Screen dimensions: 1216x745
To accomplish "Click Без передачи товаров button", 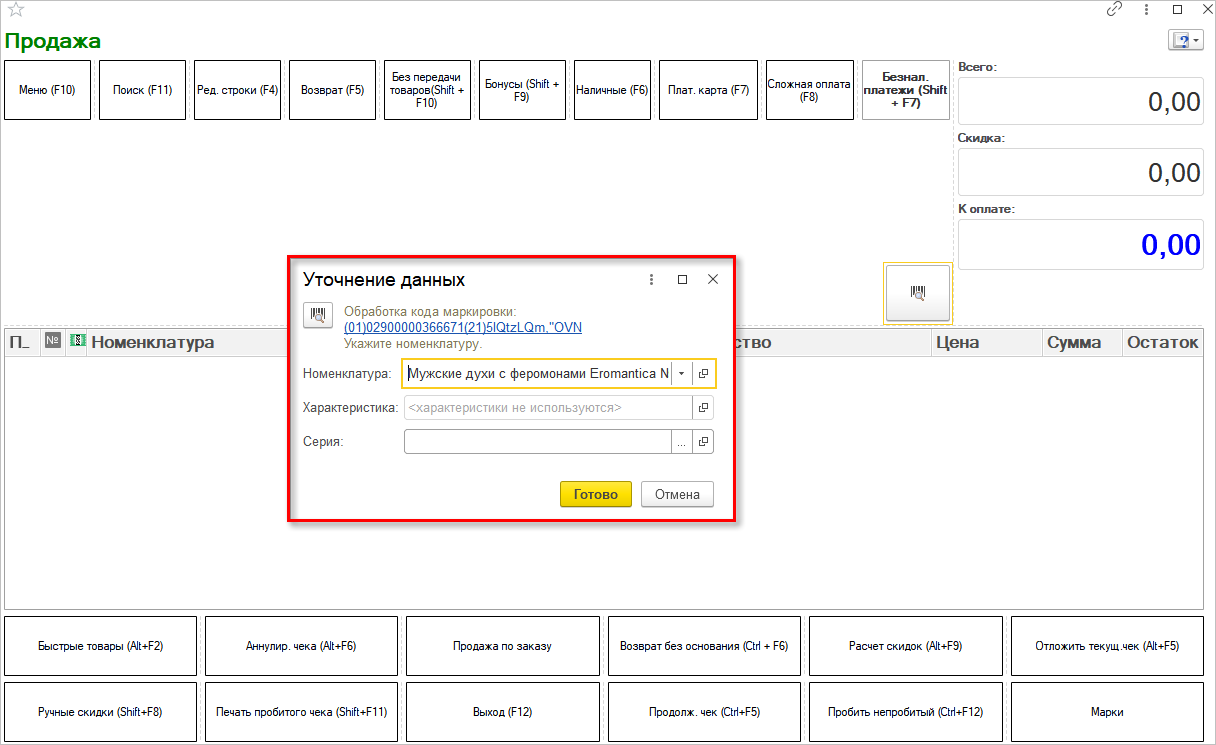I will [427, 90].
